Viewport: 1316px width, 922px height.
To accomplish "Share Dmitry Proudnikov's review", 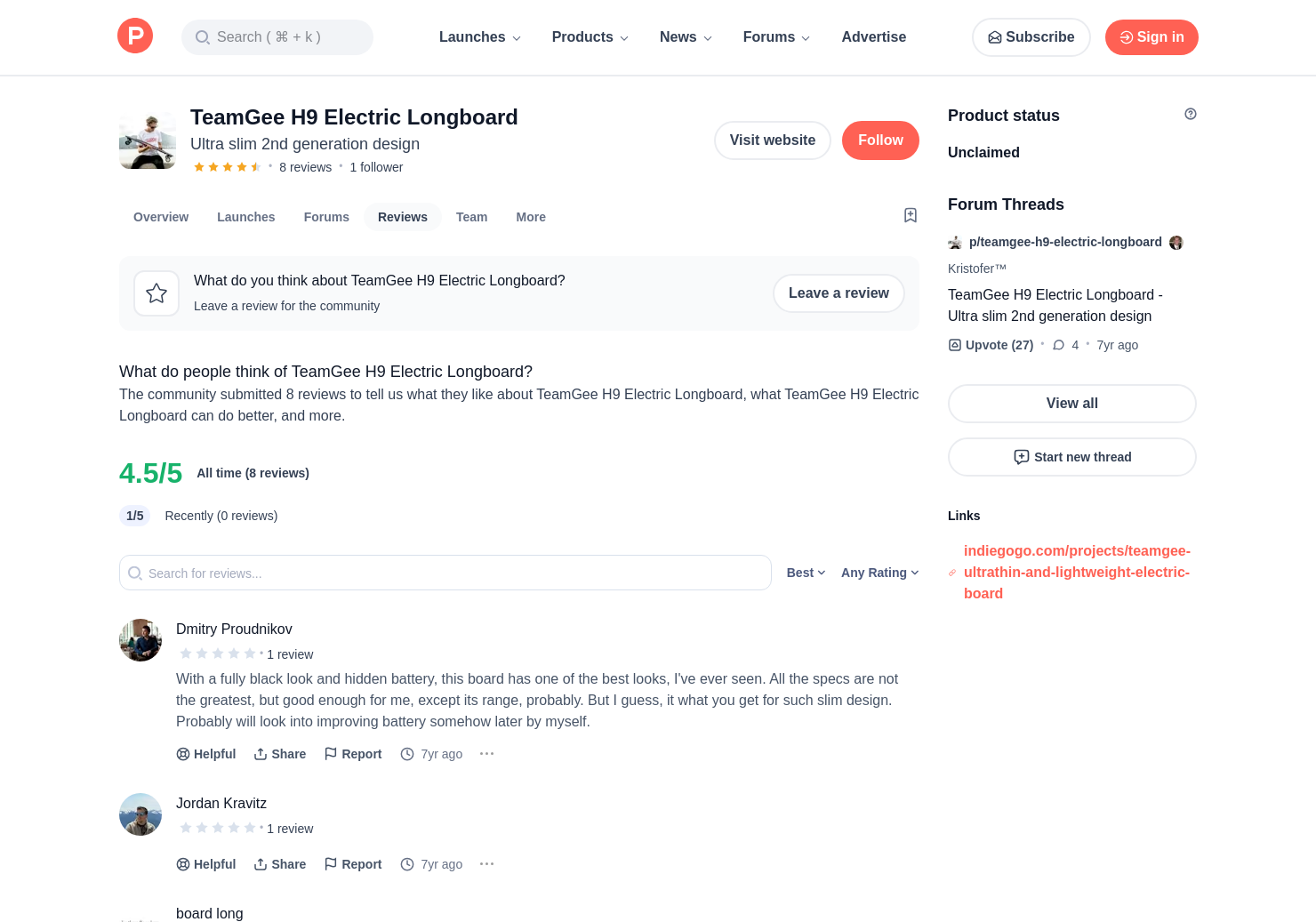I will click(x=280, y=754).
